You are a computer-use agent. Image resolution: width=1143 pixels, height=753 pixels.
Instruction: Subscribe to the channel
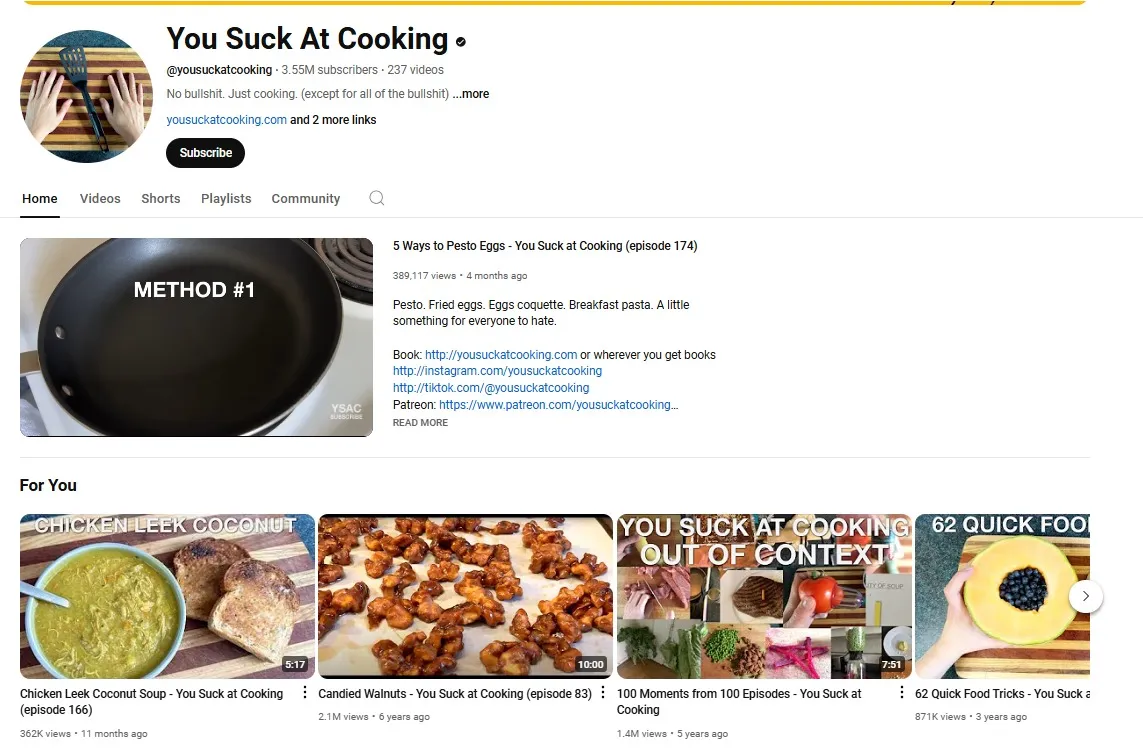click(x=205, y=153)
